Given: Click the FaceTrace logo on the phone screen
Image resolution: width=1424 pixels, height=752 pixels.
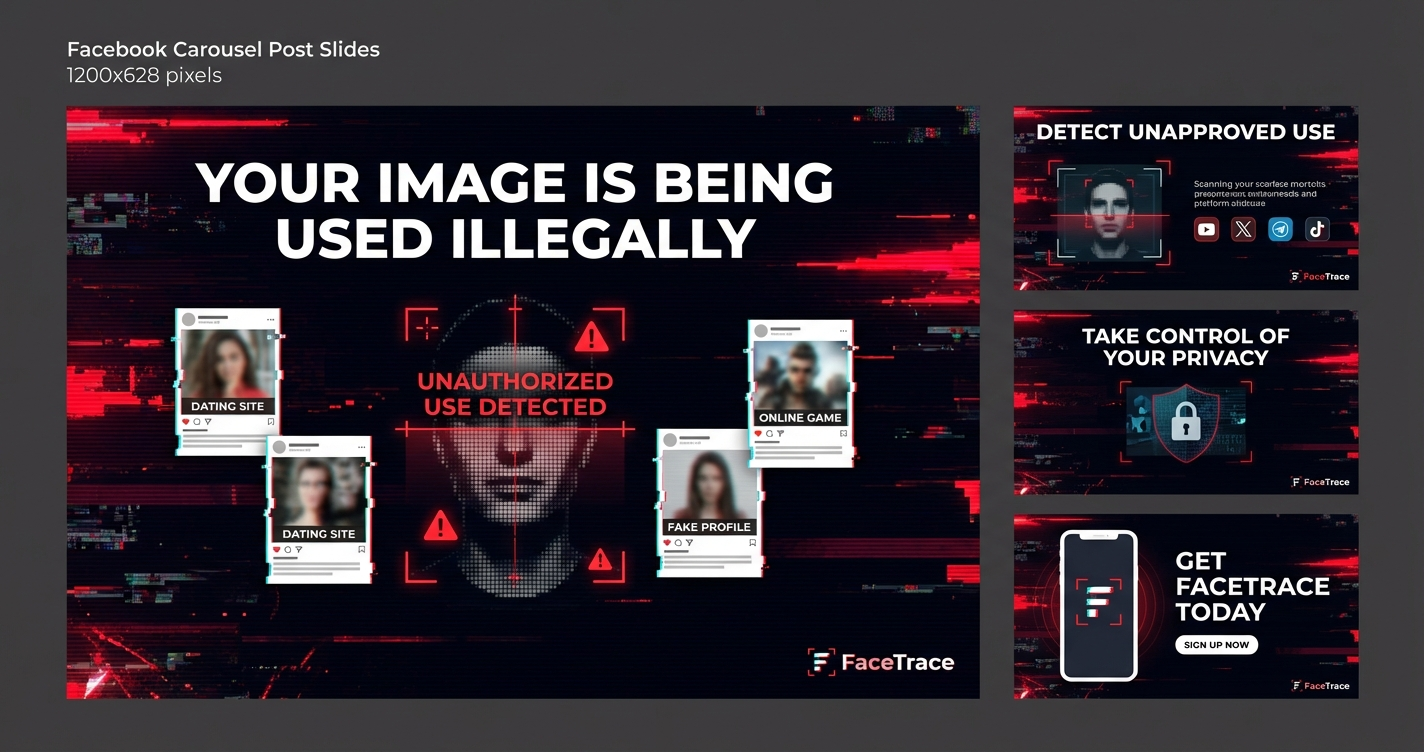Looking at the screenshot, I should [x=1098, y=602].
